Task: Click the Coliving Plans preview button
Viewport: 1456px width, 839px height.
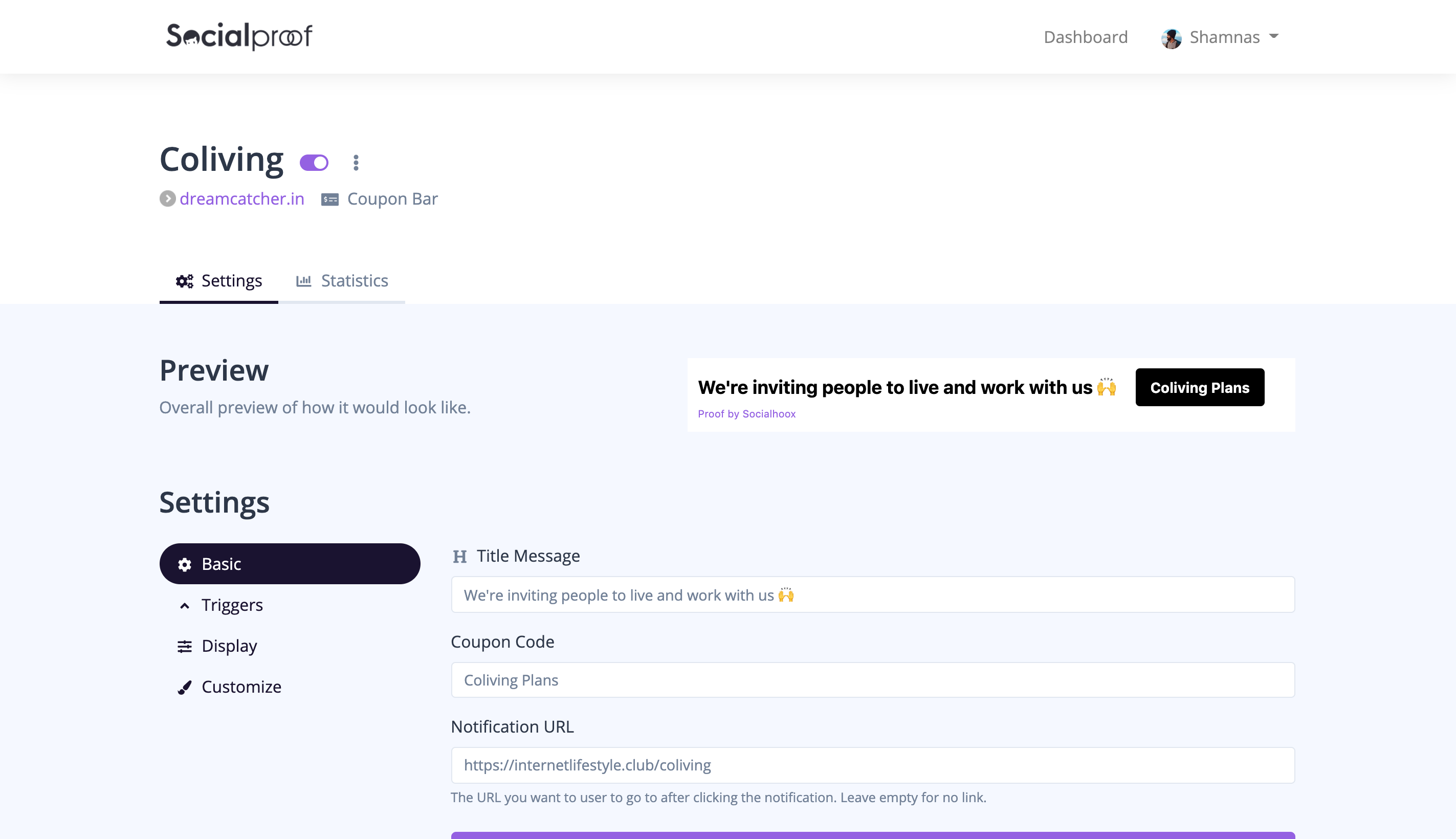Action: pyautogui.click(x=1200, y=387)
